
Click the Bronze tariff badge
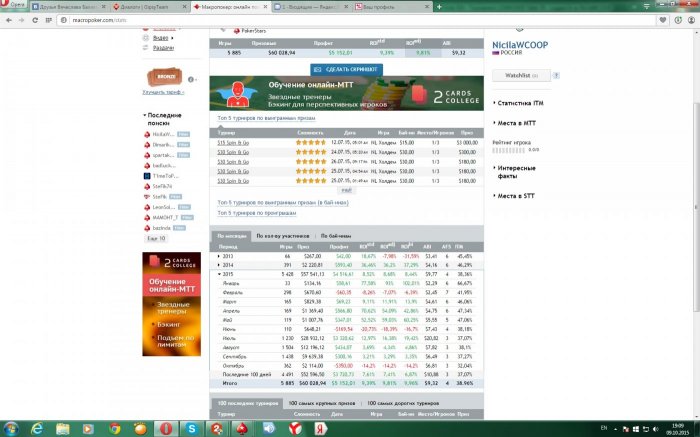point(164,77)
